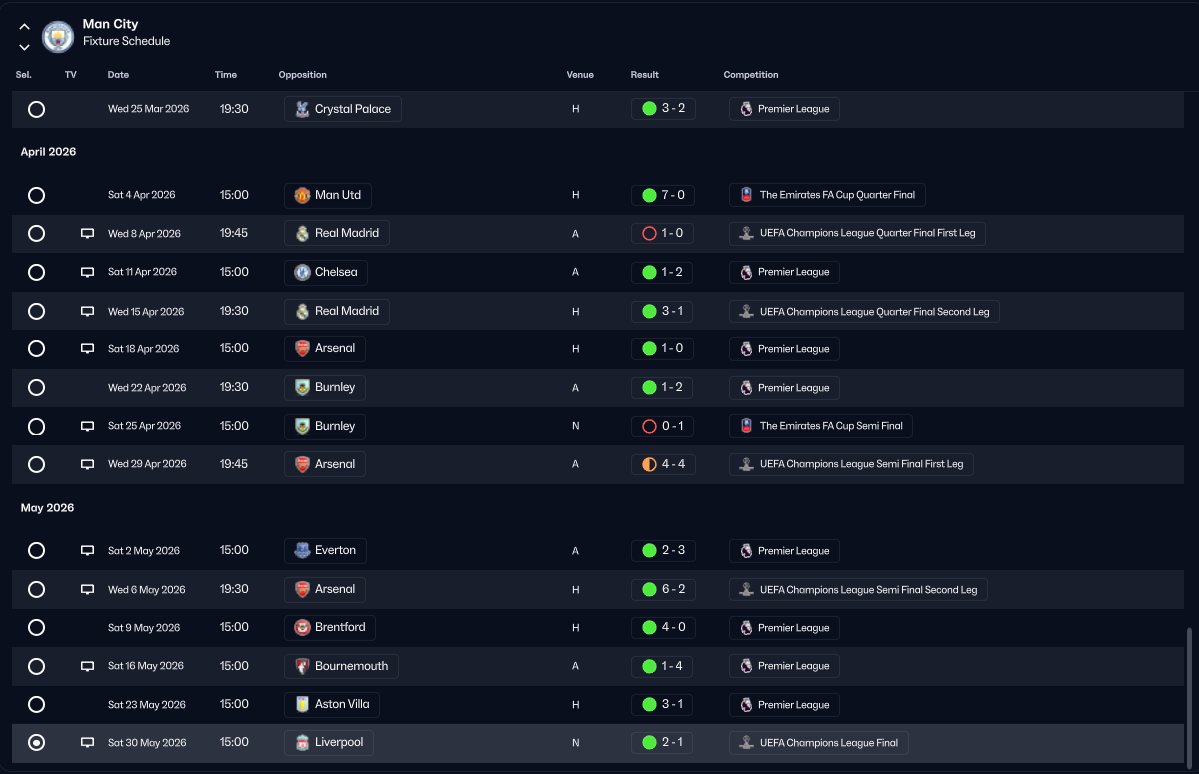Image resolution: width=1199 pixels, height=774 pixels.
Task: Click the orange draw indicator for Arsenal 4-4
Action: pos(649,464)
